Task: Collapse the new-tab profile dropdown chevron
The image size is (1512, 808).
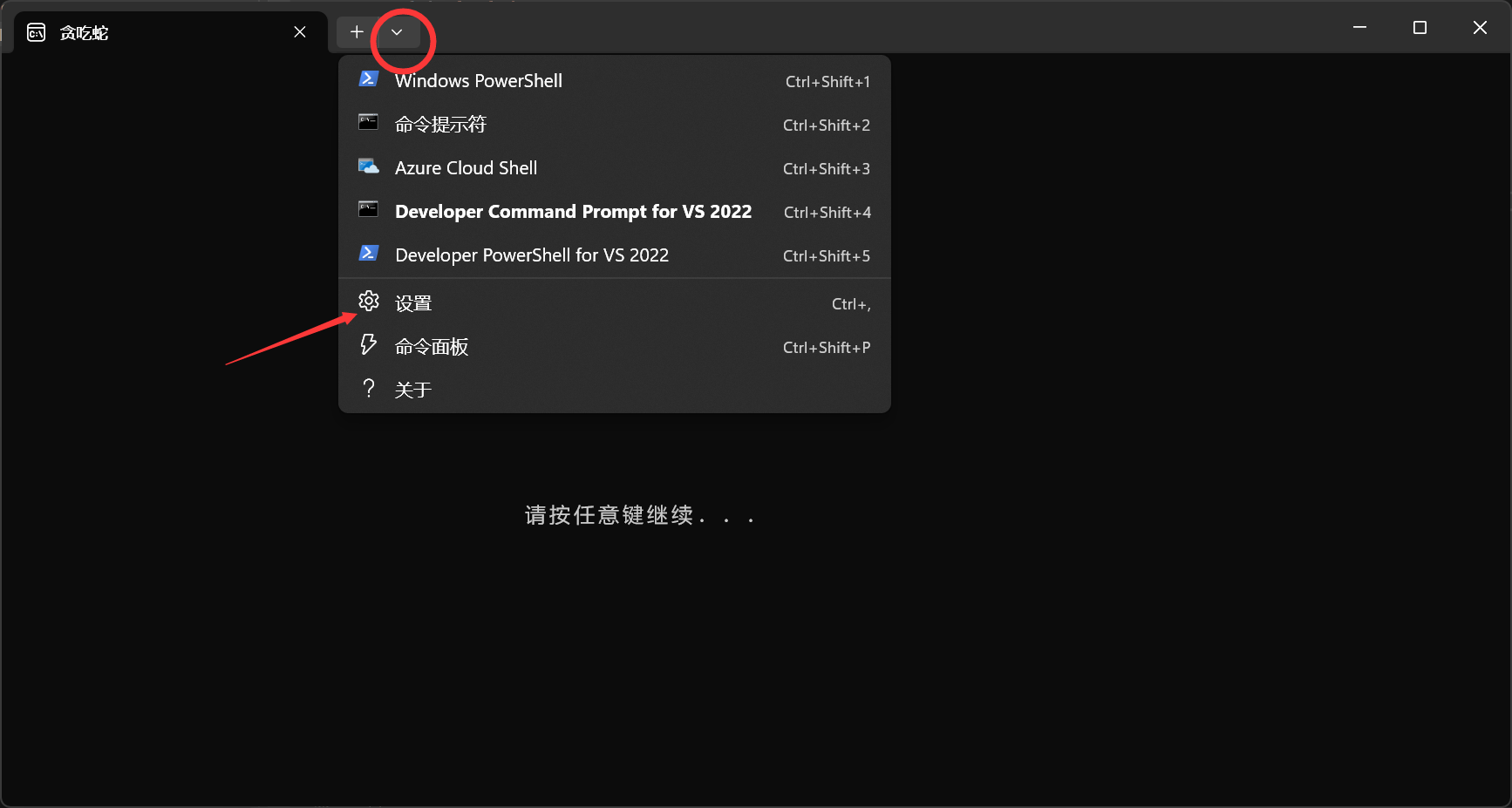Action: (397, 32)
